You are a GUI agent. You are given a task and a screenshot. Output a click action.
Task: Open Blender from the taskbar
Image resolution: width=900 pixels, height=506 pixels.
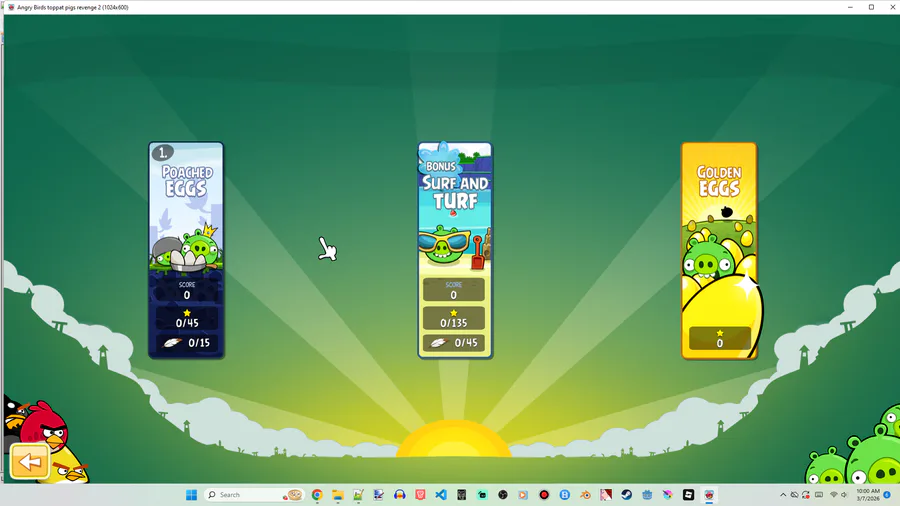[585, 495]
